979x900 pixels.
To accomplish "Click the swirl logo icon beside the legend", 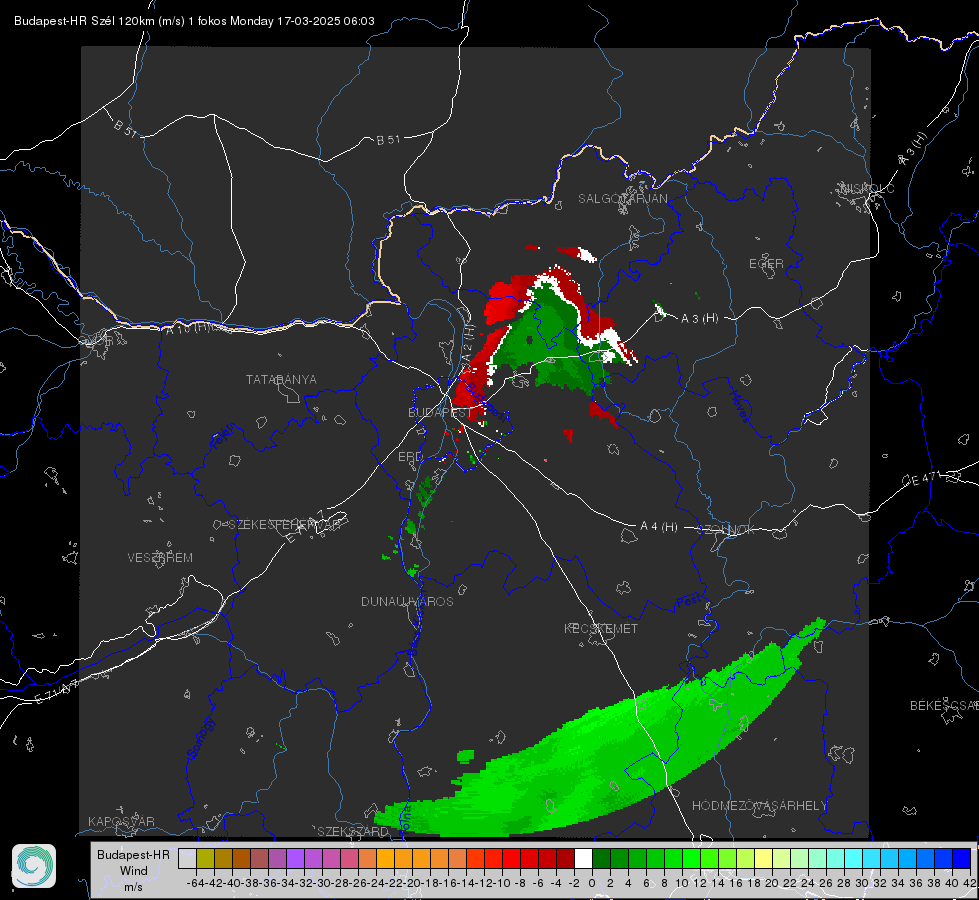I will (x=34, y=866).
